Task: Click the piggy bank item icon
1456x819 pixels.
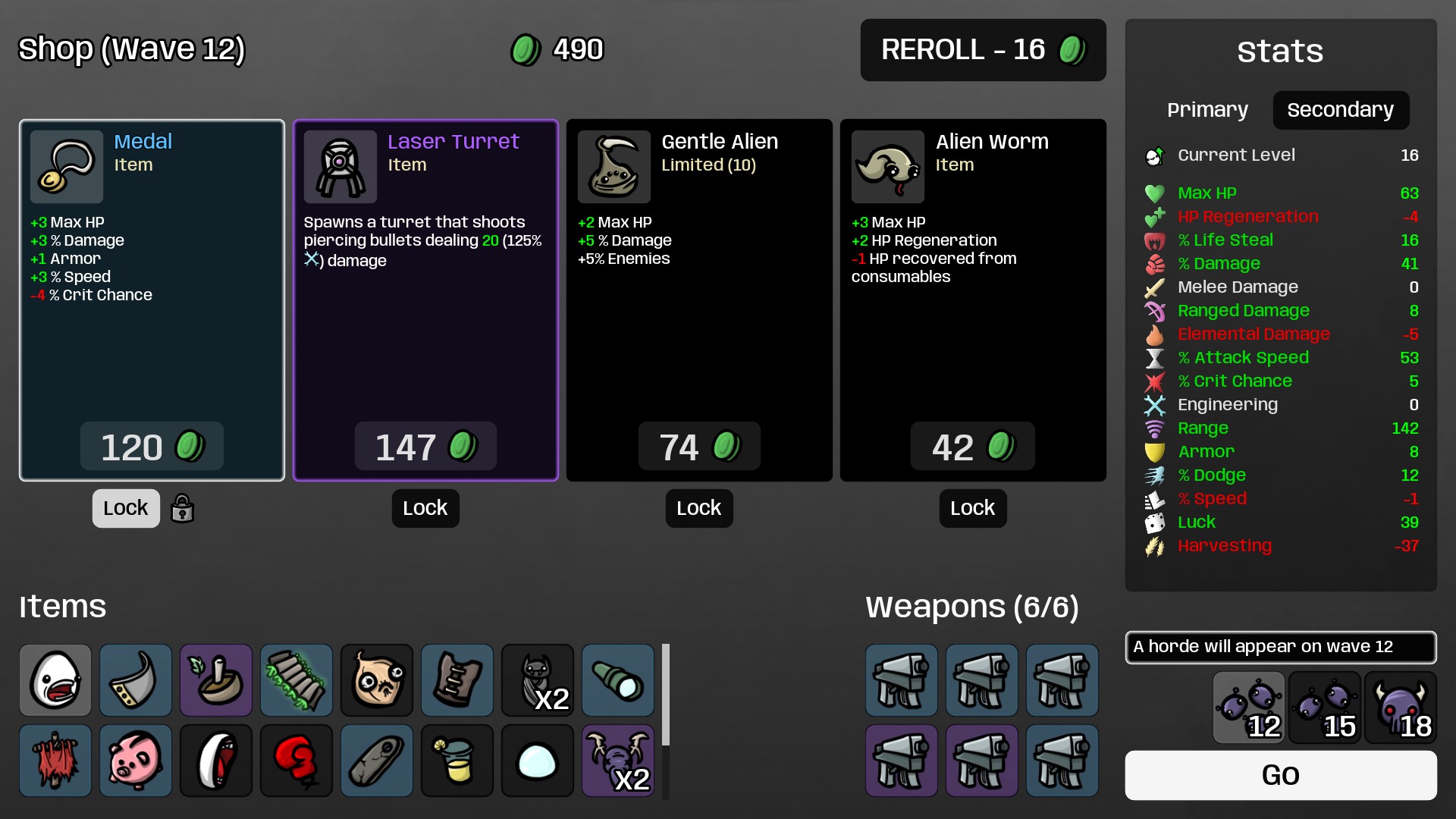Action: click(x=136, y=761)
